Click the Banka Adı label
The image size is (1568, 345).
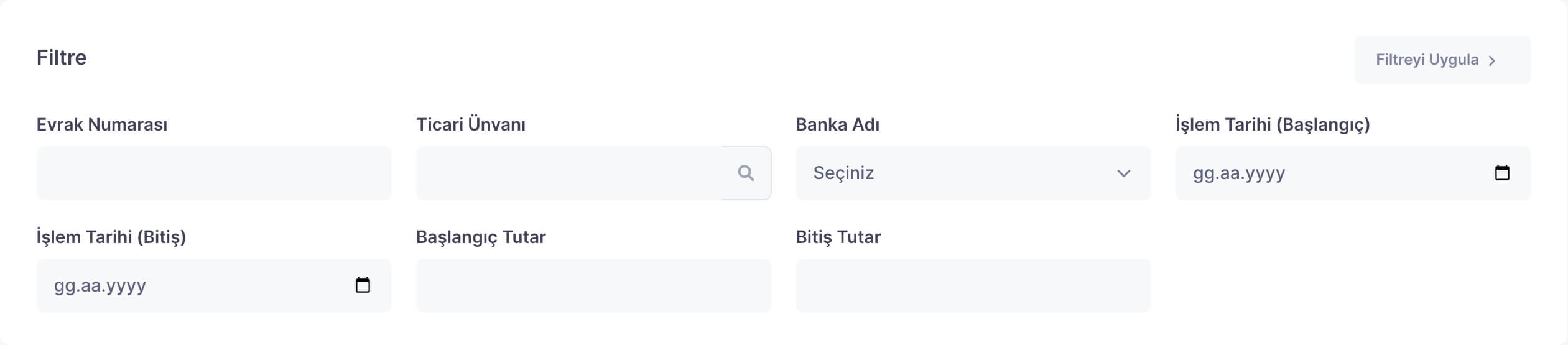point(837,124)
